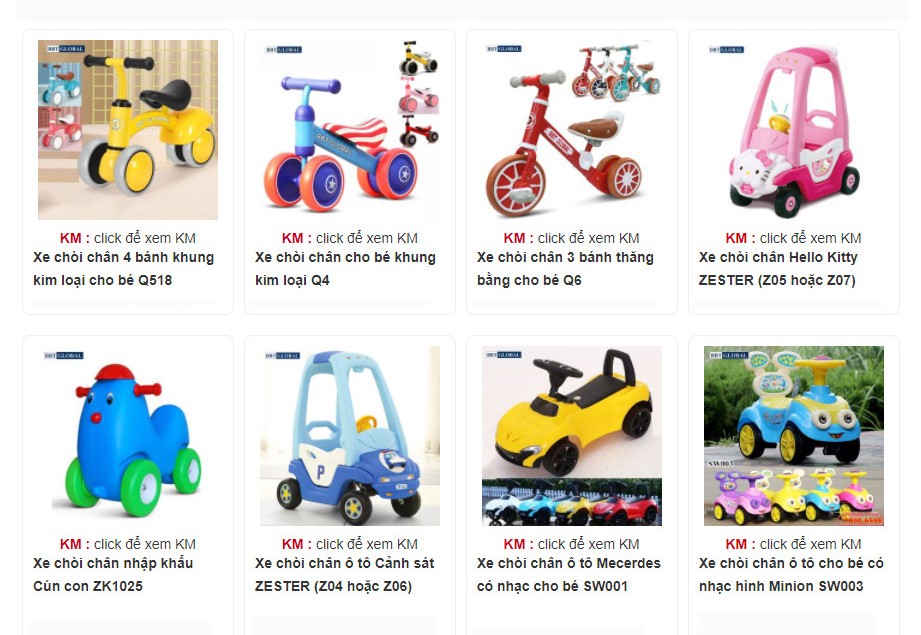Open the Minion SW003 car image
This screenshot has width=921, height=635.
coord(794,436)
